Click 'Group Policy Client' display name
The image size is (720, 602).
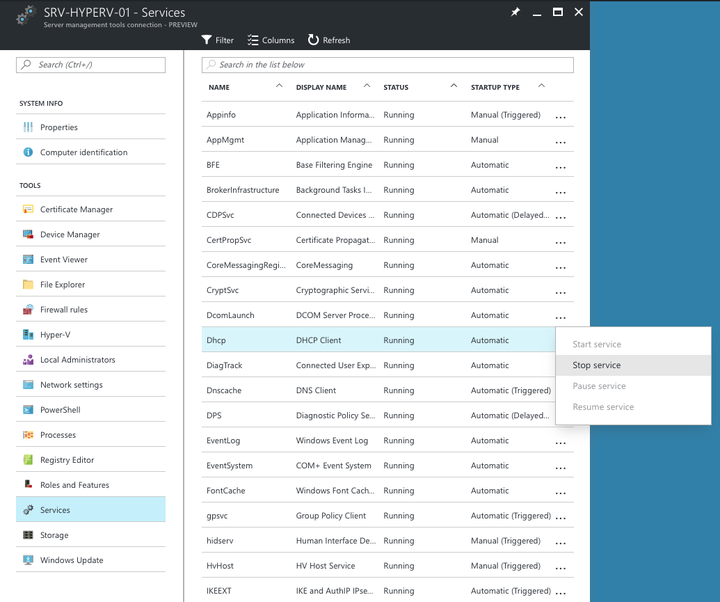click(x=331, y=516)
